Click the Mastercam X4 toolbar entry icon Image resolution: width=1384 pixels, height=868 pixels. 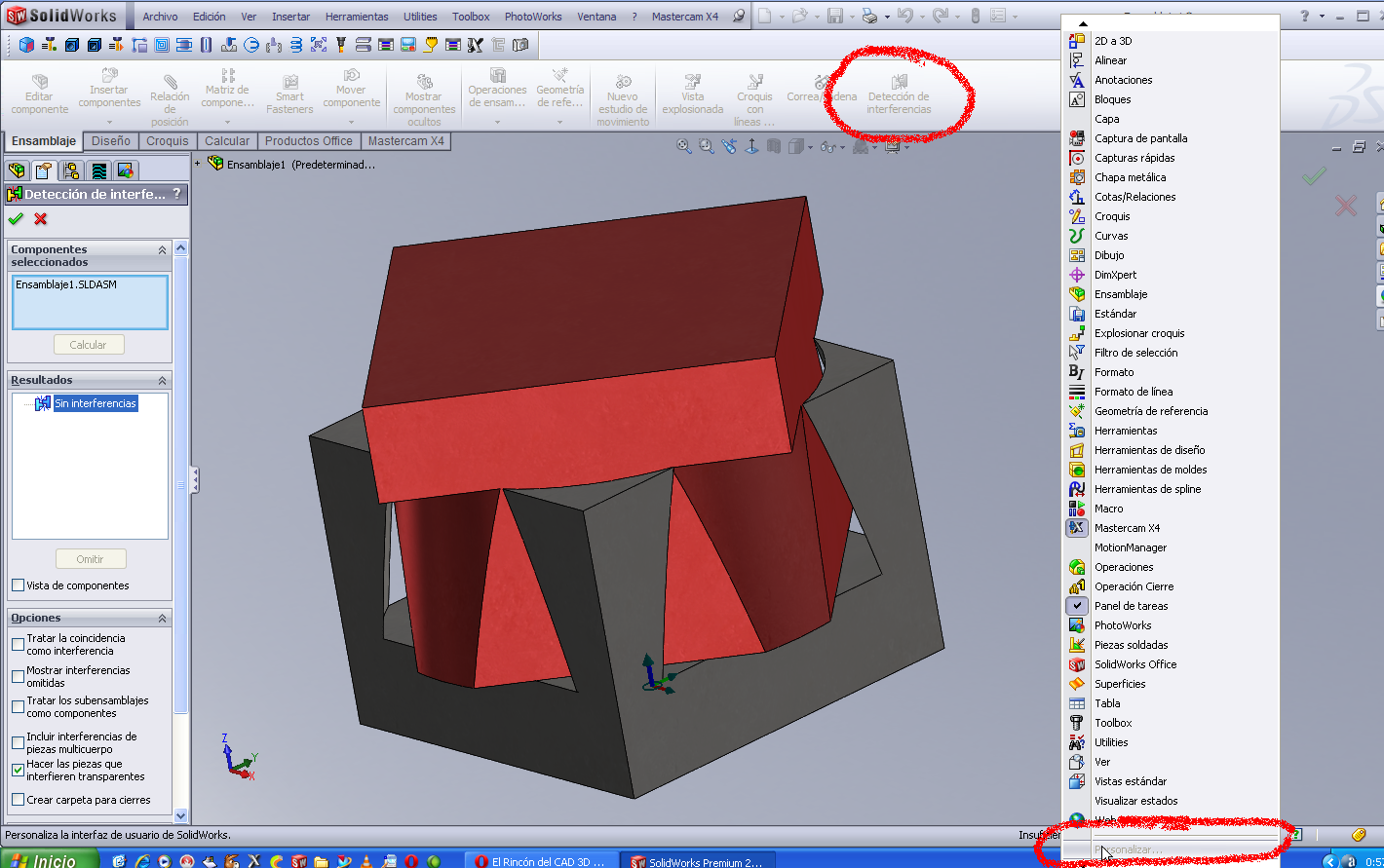click(1076, 528)
